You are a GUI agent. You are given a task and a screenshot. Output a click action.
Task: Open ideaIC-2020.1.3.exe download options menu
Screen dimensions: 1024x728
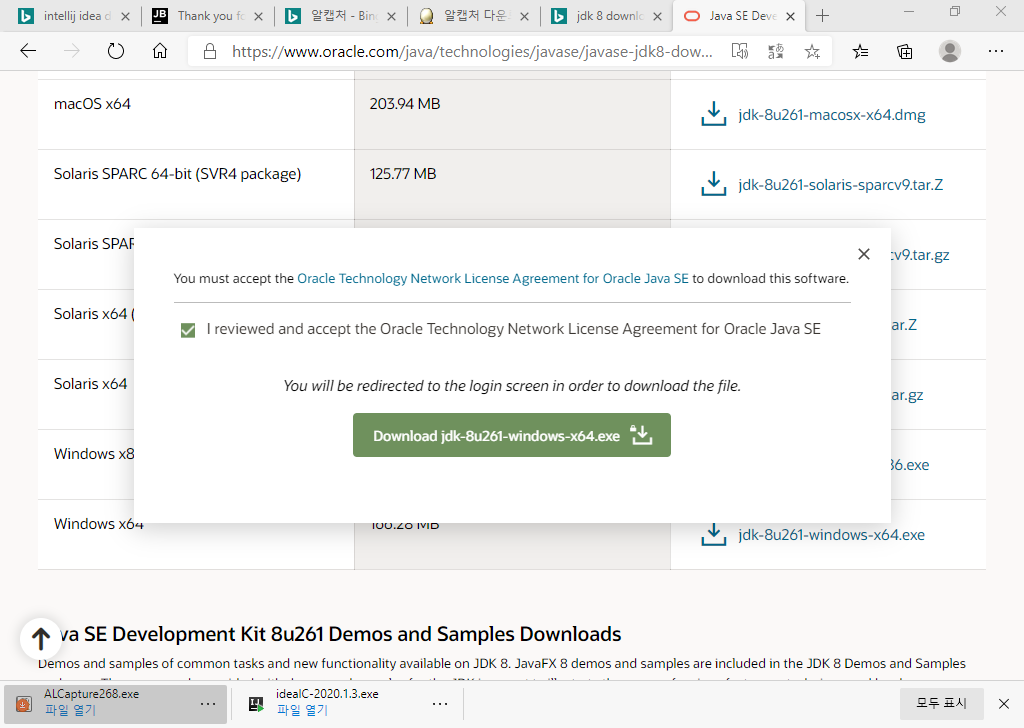(x=440, y=704)
